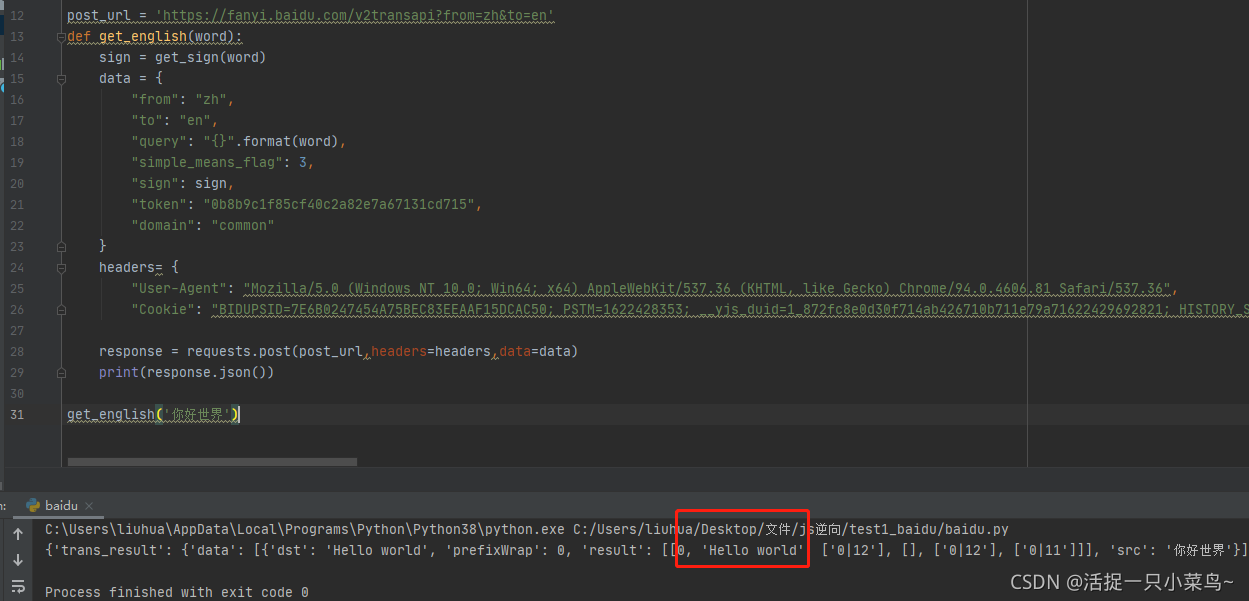Click fold end marker at line 29
Image resolution: width=1249 pixels, height=601 pixels.
click(61, 372)
